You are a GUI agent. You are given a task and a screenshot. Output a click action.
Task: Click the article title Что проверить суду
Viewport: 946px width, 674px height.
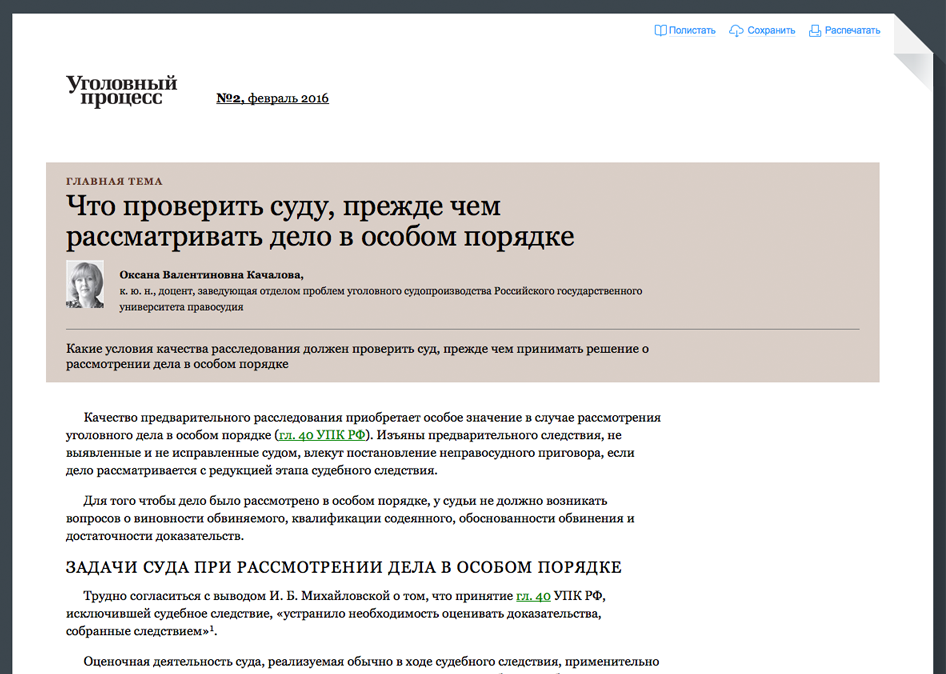coord(320,222)
